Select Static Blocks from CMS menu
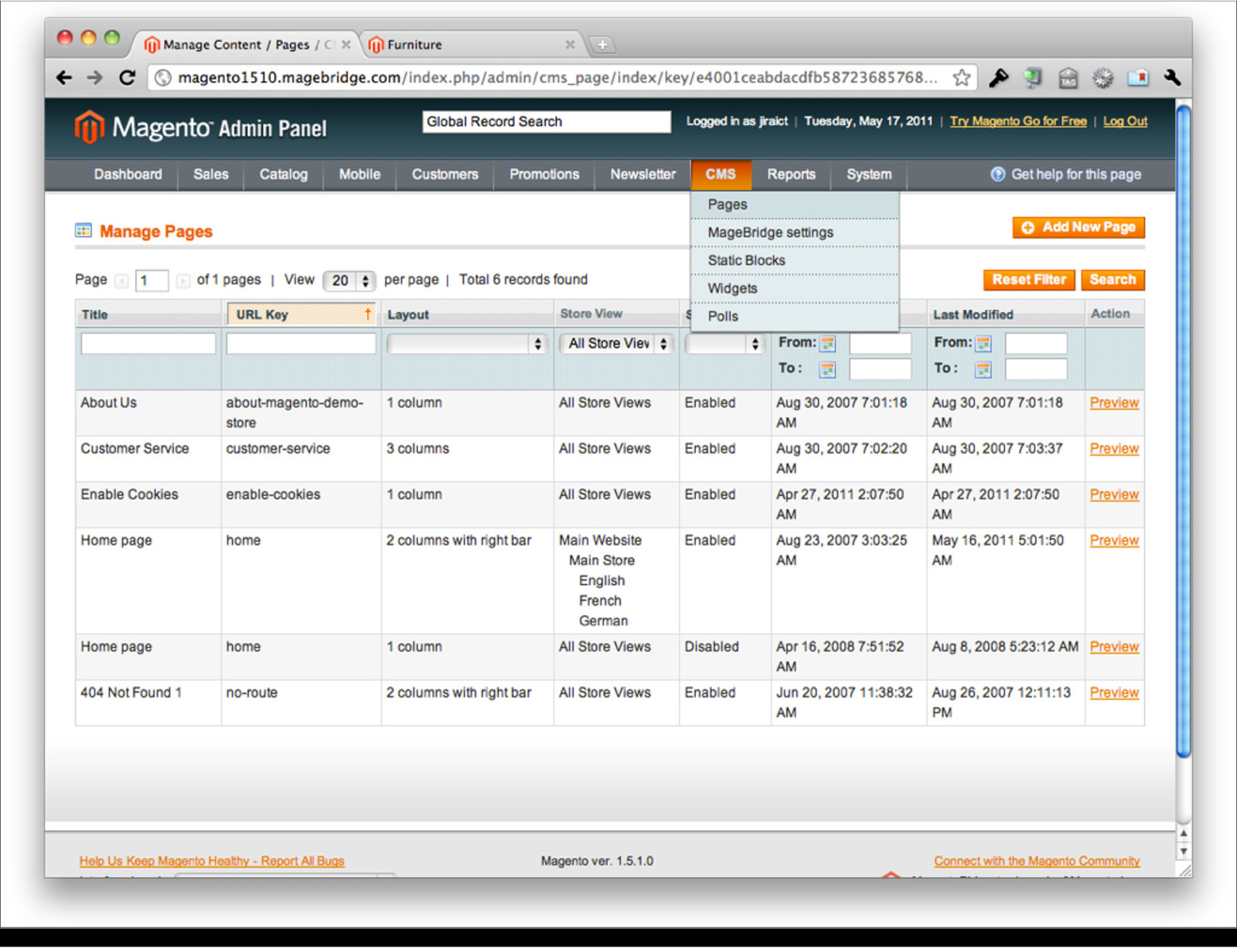The image size is (1237, 952). tap(795, 260)
